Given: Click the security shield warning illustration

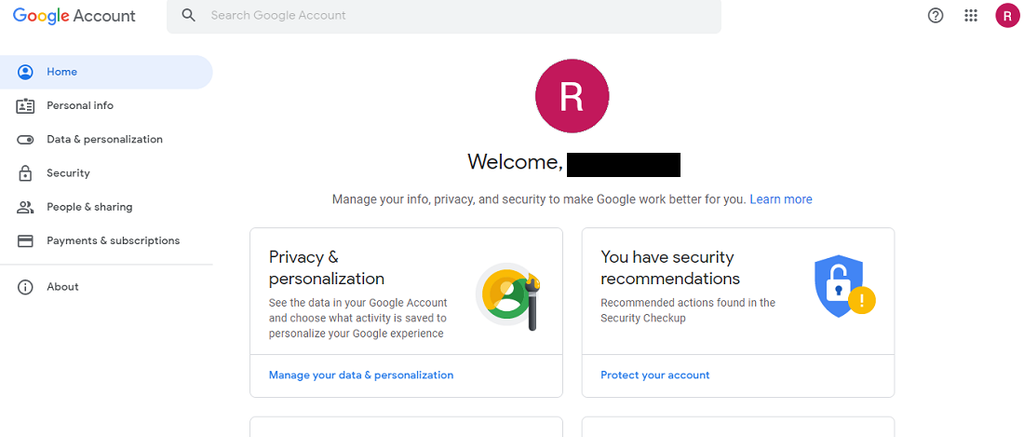Looking at the screenshot, I should click(843, 287).
